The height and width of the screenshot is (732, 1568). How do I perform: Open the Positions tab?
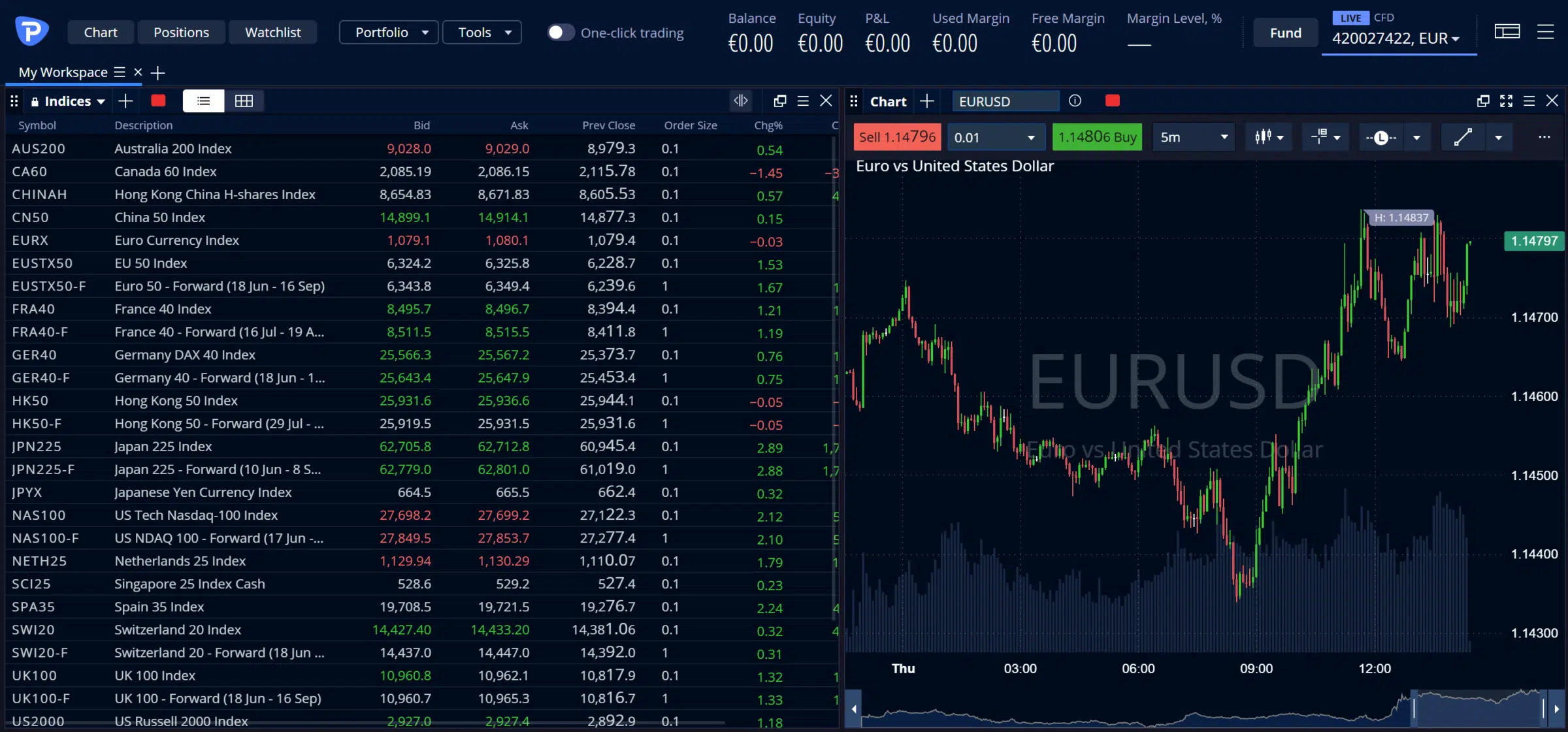181,32
